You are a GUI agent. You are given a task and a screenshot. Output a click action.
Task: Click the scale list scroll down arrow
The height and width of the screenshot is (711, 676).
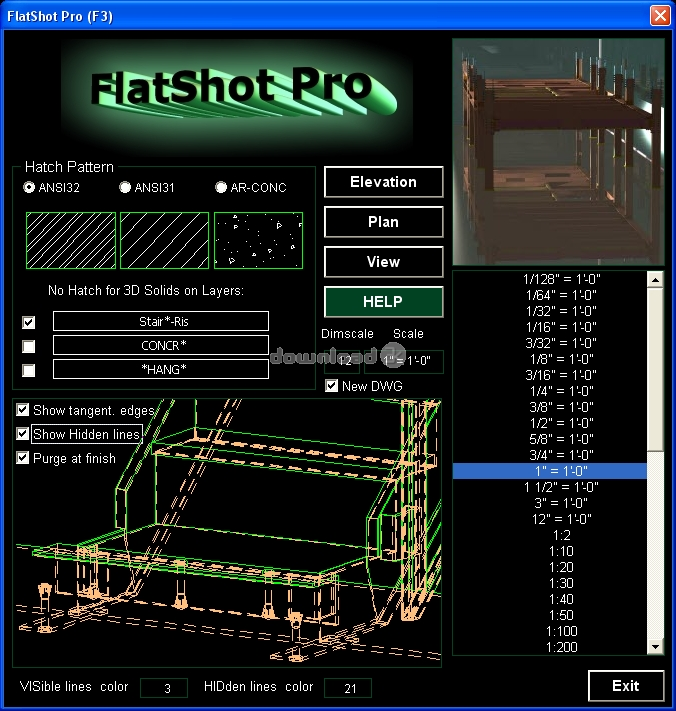point(656,647)
